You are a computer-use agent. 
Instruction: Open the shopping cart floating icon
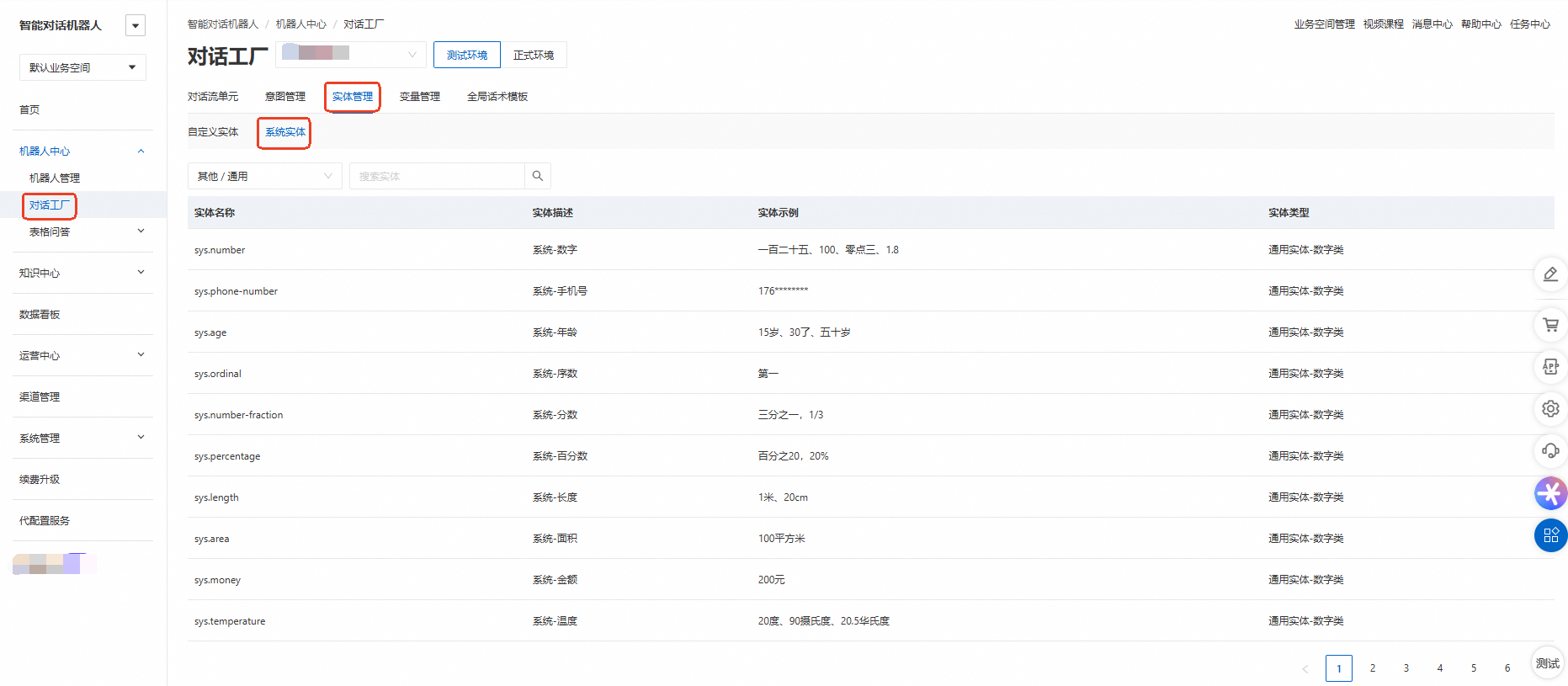click(x=1550, y=324)
